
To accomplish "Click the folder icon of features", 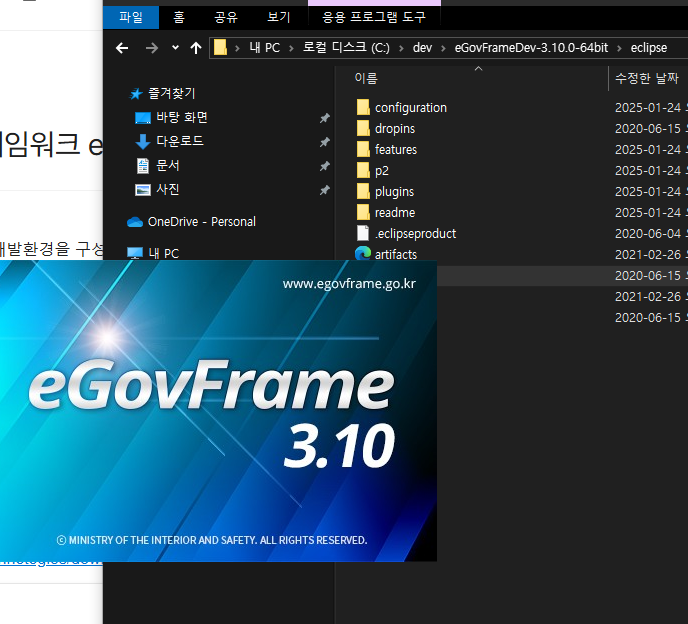I will point(363,149).
